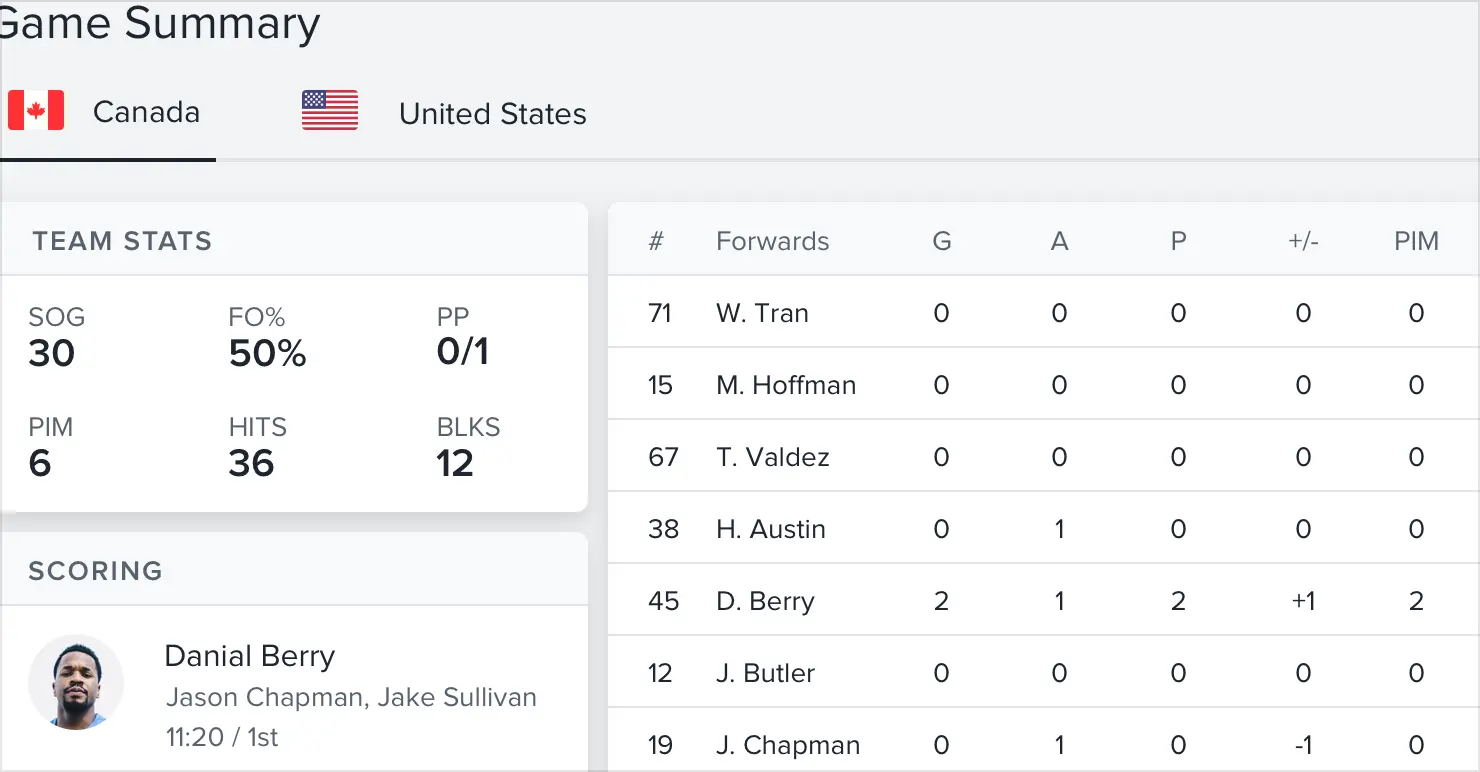This screenshot has height=772, width=1480.
Task: Sort table by G goals column
Action: 941,241
